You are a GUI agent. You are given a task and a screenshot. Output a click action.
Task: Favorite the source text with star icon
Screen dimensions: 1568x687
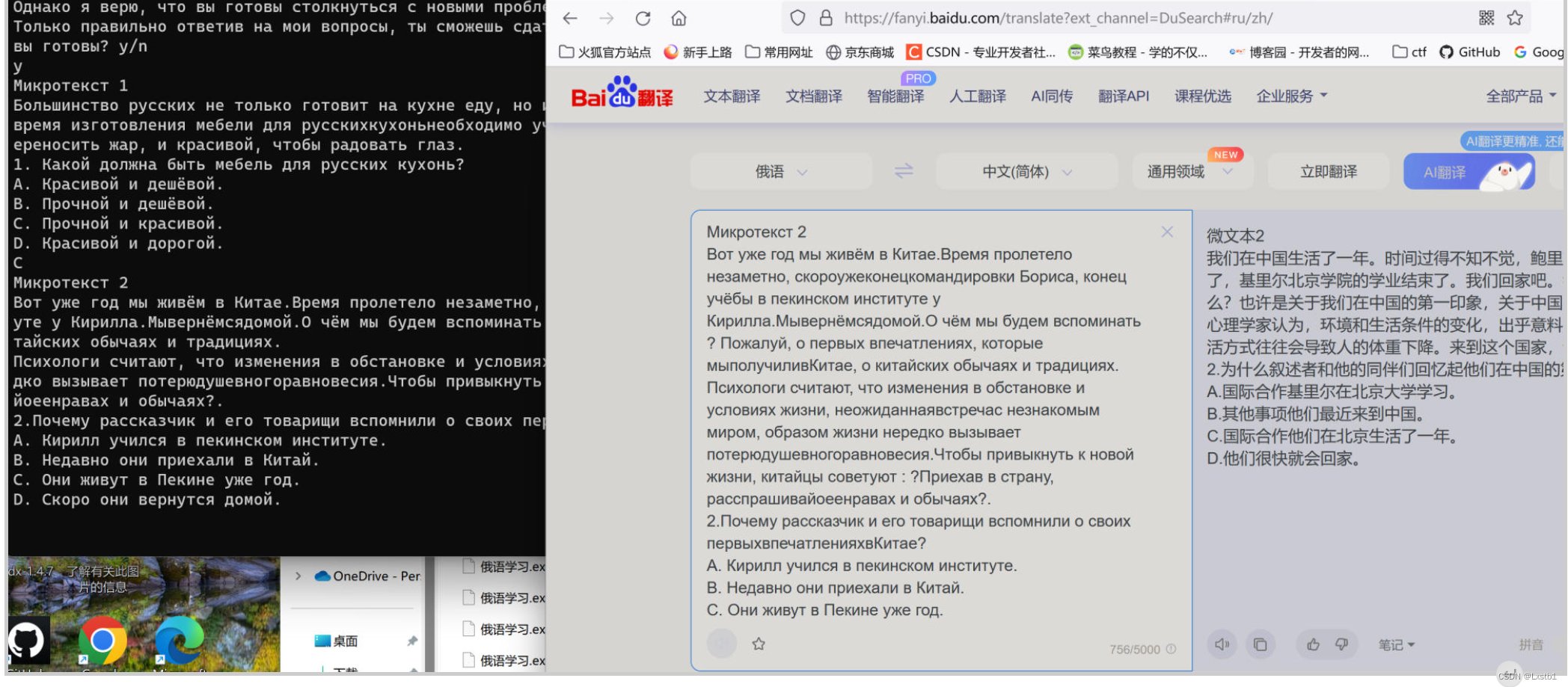[x=758, y=644]
